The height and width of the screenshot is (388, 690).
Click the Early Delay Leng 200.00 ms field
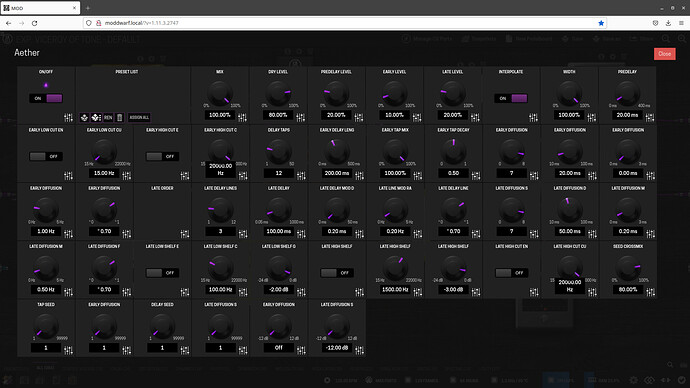[x=337, y=173]
